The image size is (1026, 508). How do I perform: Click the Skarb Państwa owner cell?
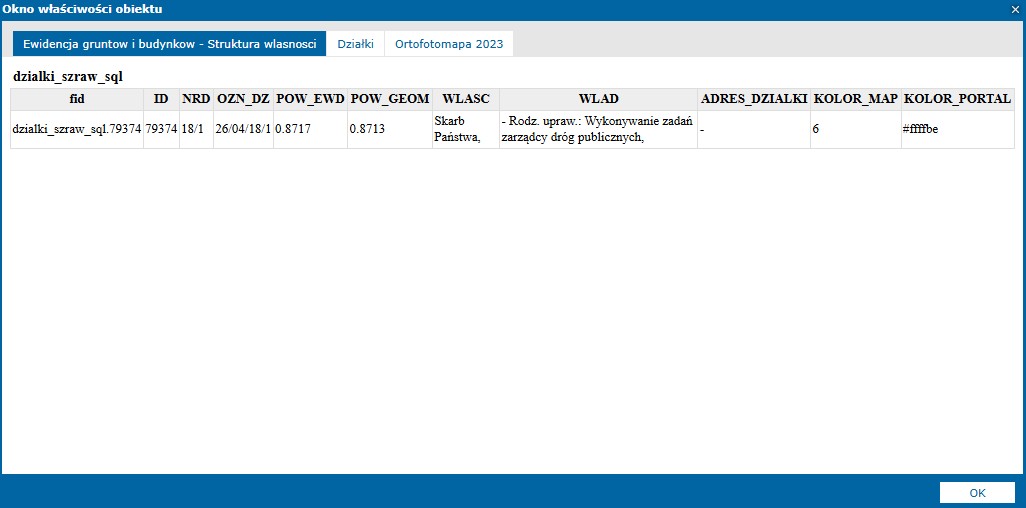(465, 129)
